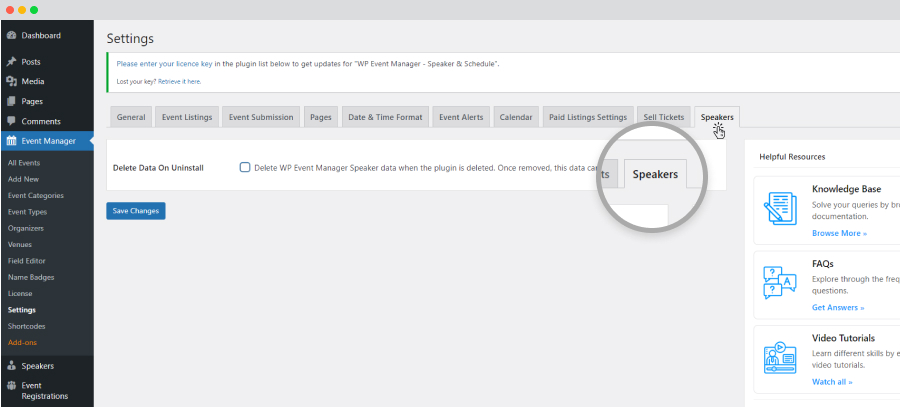Follow 'Please enter your licence key' link
This screenshot has width=900, height=407.
[164, 64]
